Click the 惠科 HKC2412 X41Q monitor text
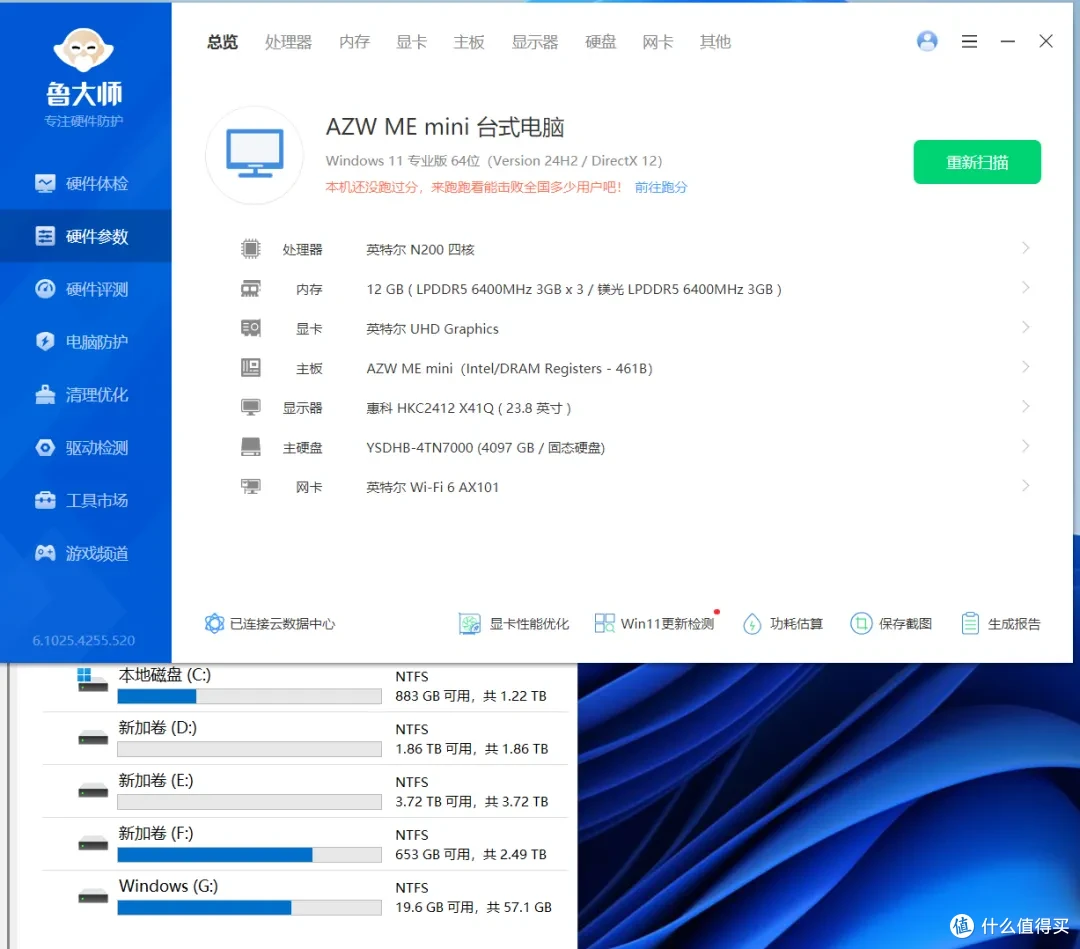 coord(468,408)
